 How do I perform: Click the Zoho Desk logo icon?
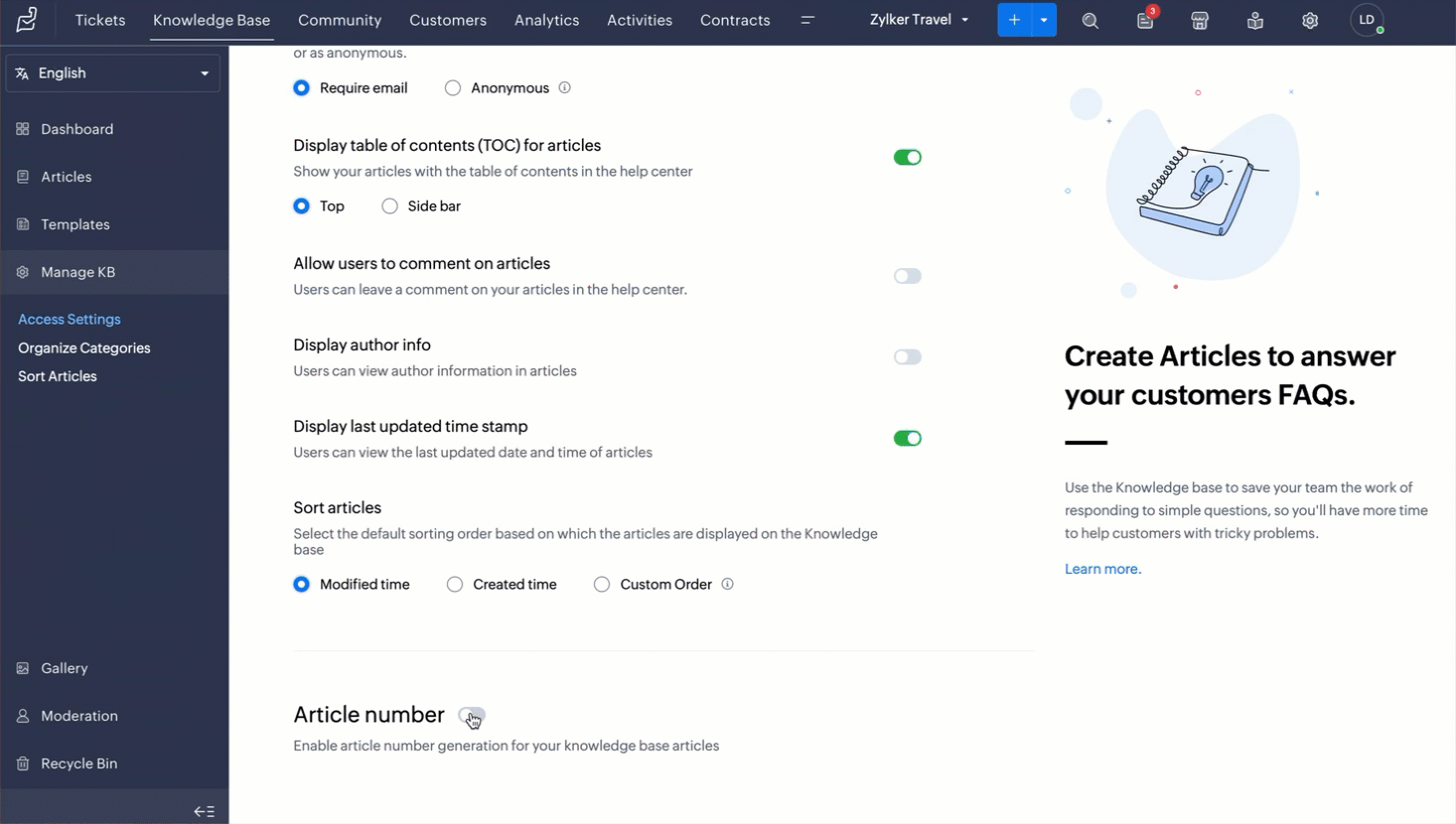tap(28, 20)
